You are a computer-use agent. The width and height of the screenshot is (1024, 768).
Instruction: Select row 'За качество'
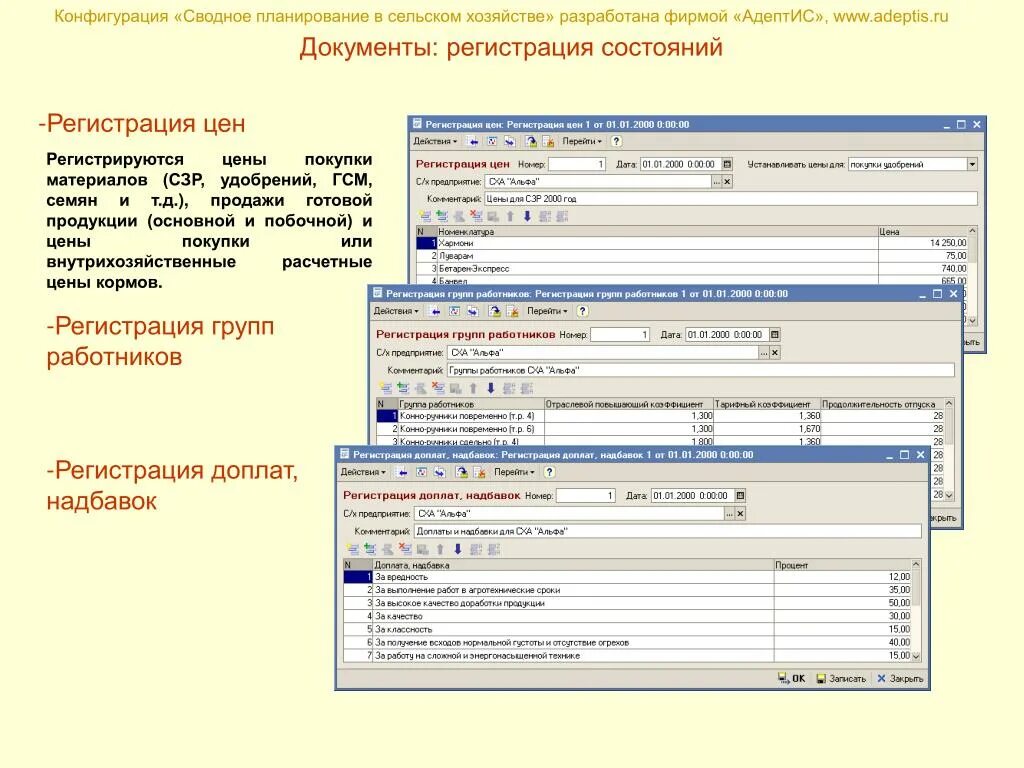click(x=627, y=616)
